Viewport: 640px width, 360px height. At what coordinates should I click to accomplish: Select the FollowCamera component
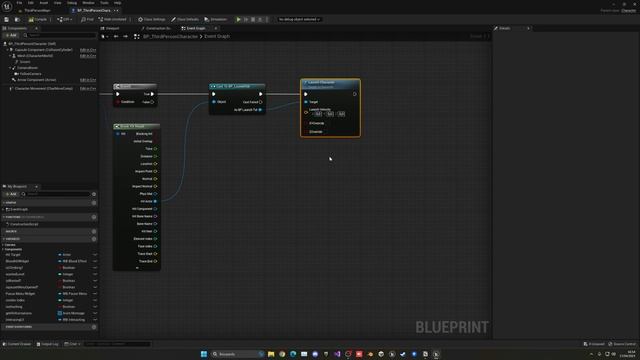(31, 74)
